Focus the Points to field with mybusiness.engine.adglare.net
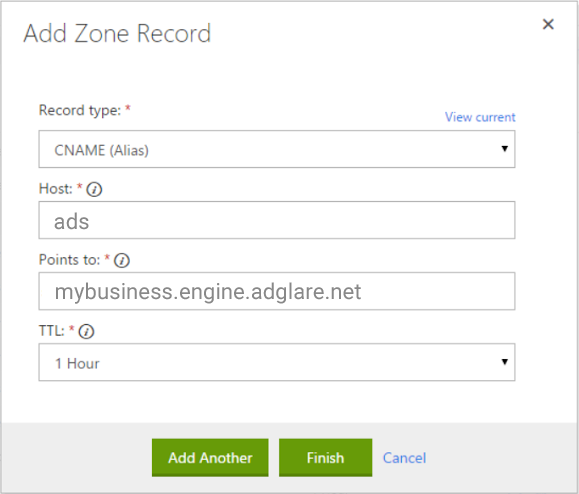The width and height of the screenshot is (579, 494). [277, 291]
